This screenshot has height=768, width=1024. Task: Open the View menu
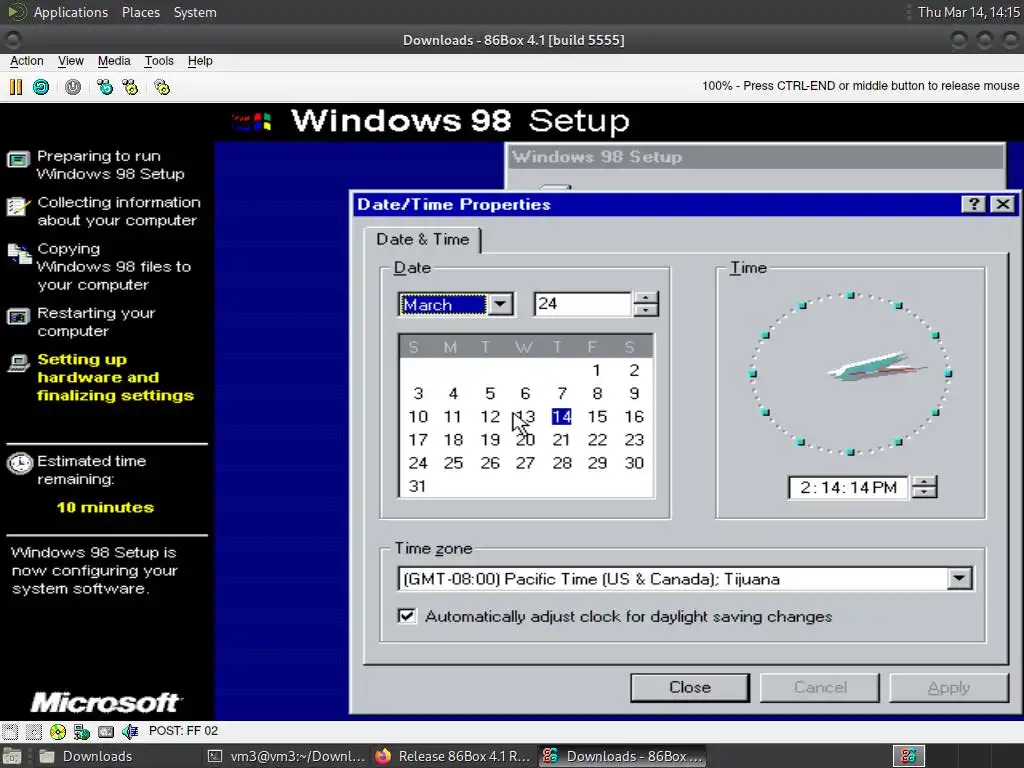71,61
